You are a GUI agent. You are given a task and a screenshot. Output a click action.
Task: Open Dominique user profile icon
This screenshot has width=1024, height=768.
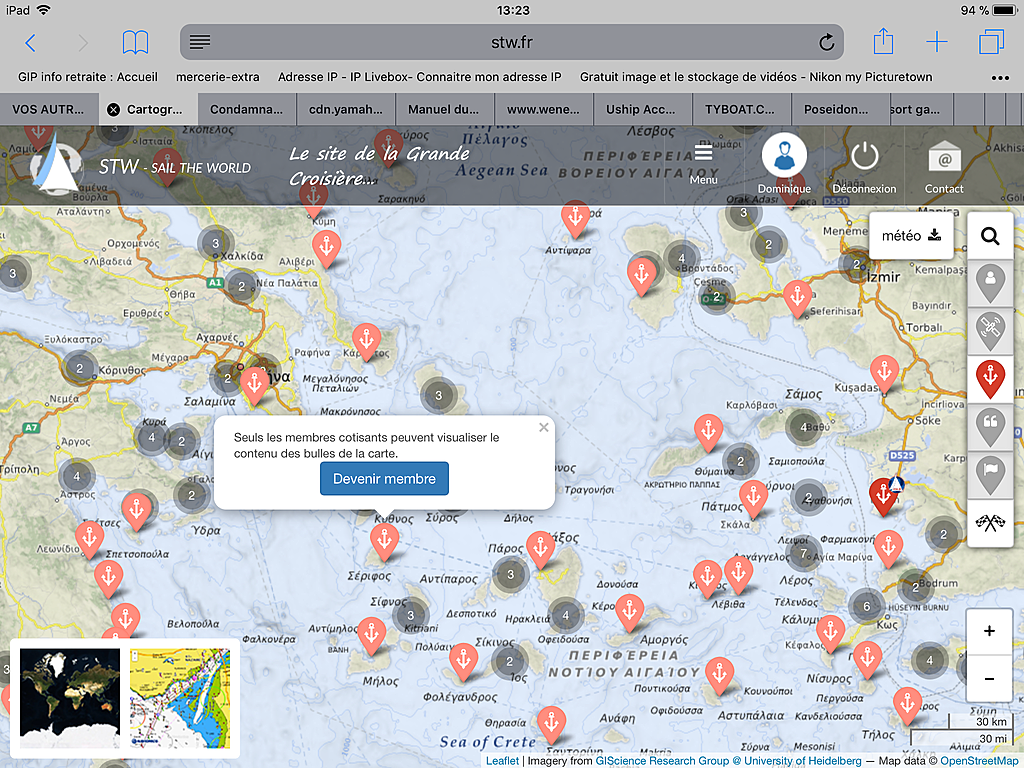click(784, 155)
